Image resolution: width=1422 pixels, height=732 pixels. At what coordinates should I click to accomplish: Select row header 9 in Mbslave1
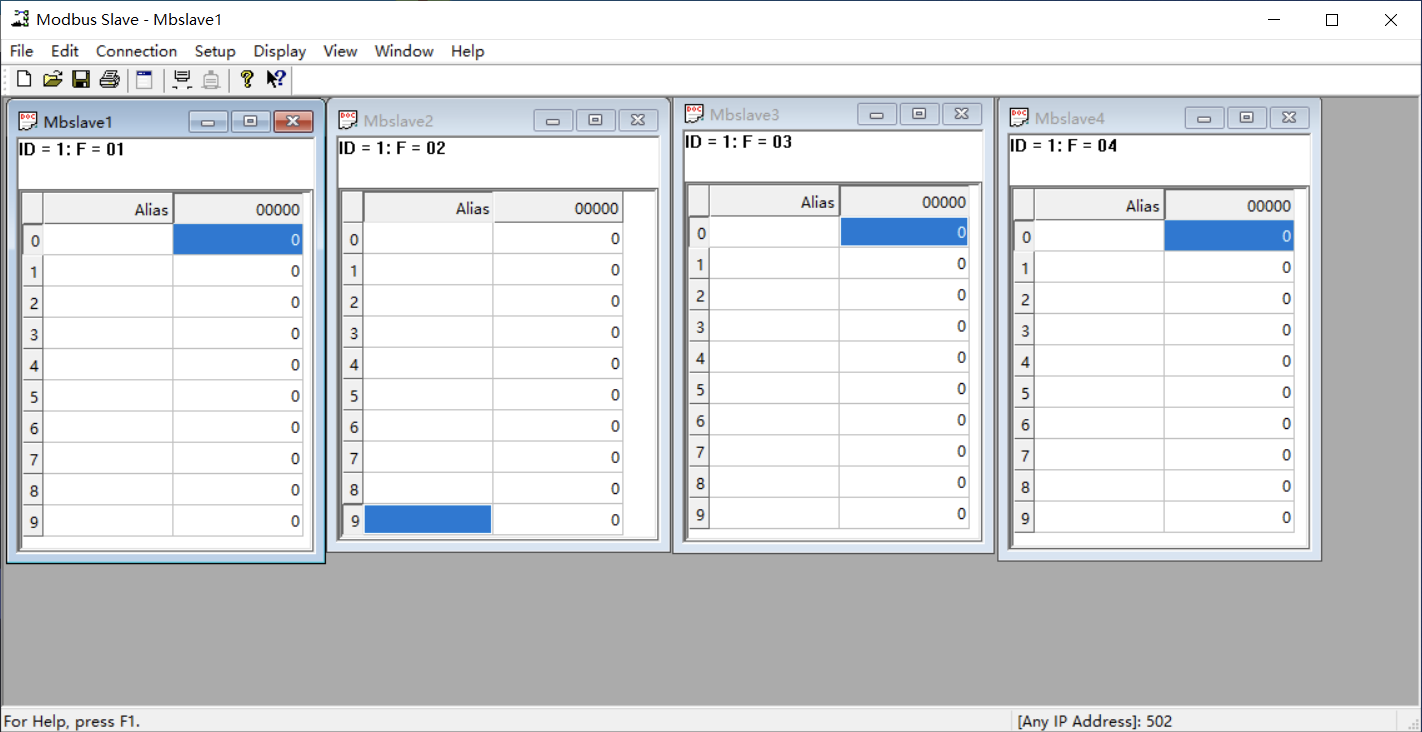(33, 521)
